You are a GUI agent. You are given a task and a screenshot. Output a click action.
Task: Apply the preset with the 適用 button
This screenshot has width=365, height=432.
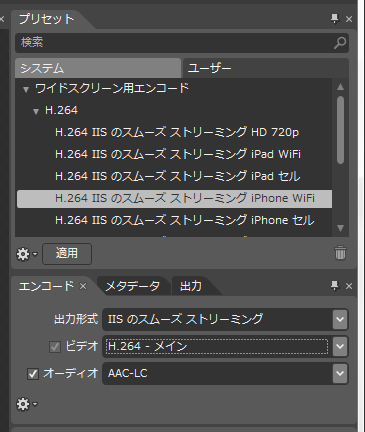pos(67,254)
